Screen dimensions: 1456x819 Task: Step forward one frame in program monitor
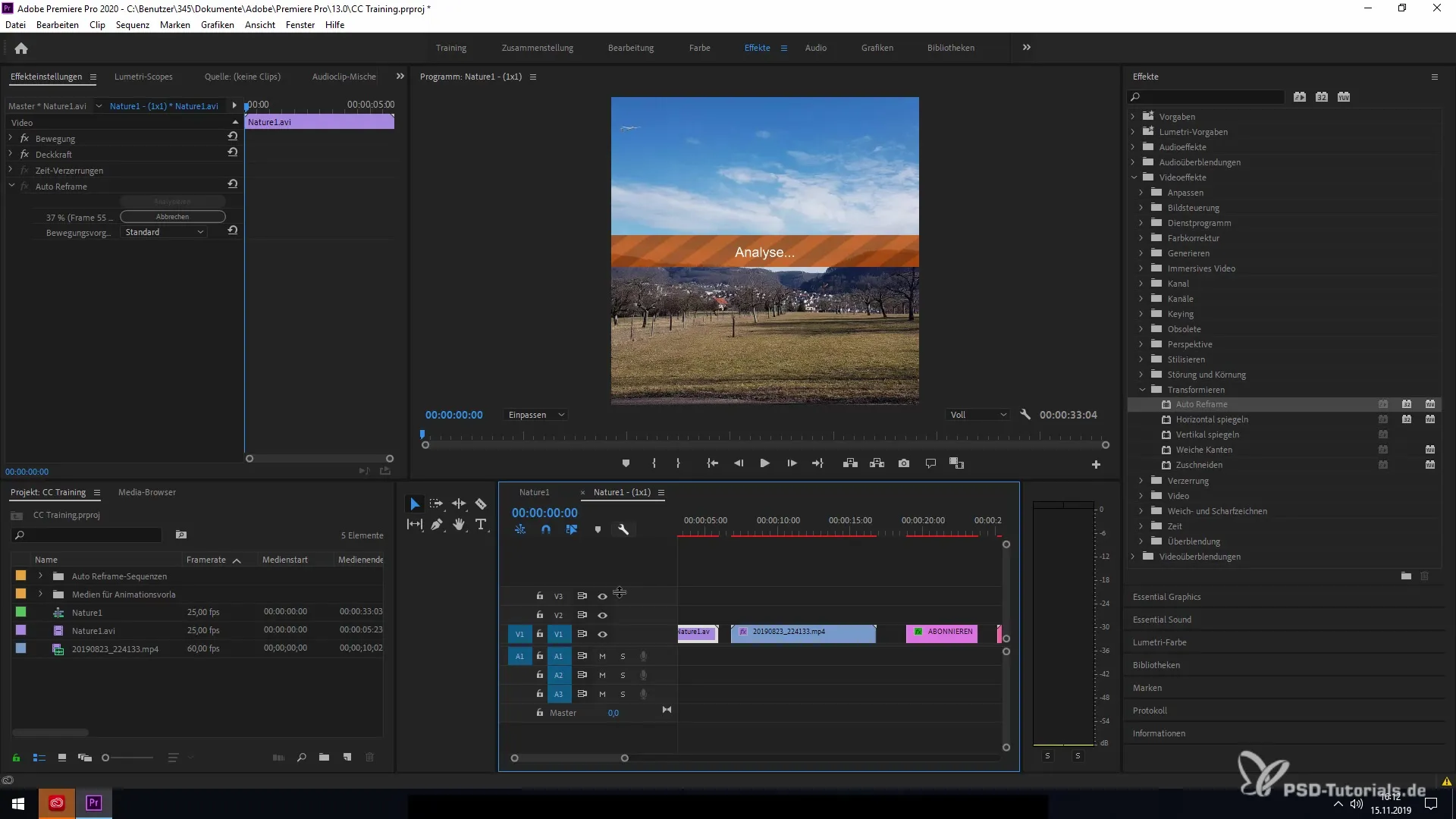click(x=792, y=463)
